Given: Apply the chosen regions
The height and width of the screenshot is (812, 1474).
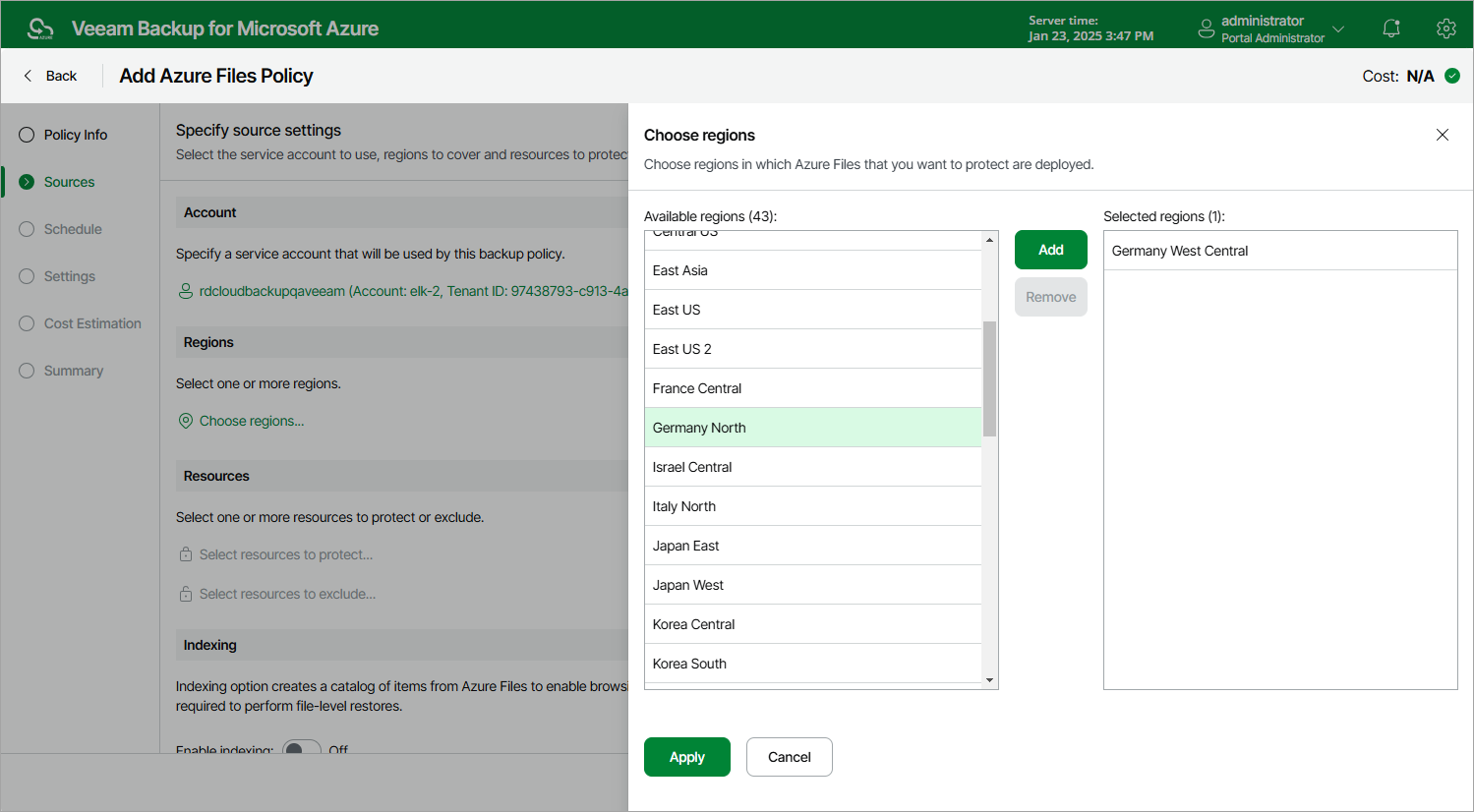Looking at the screenshot, I should point(687,757).
